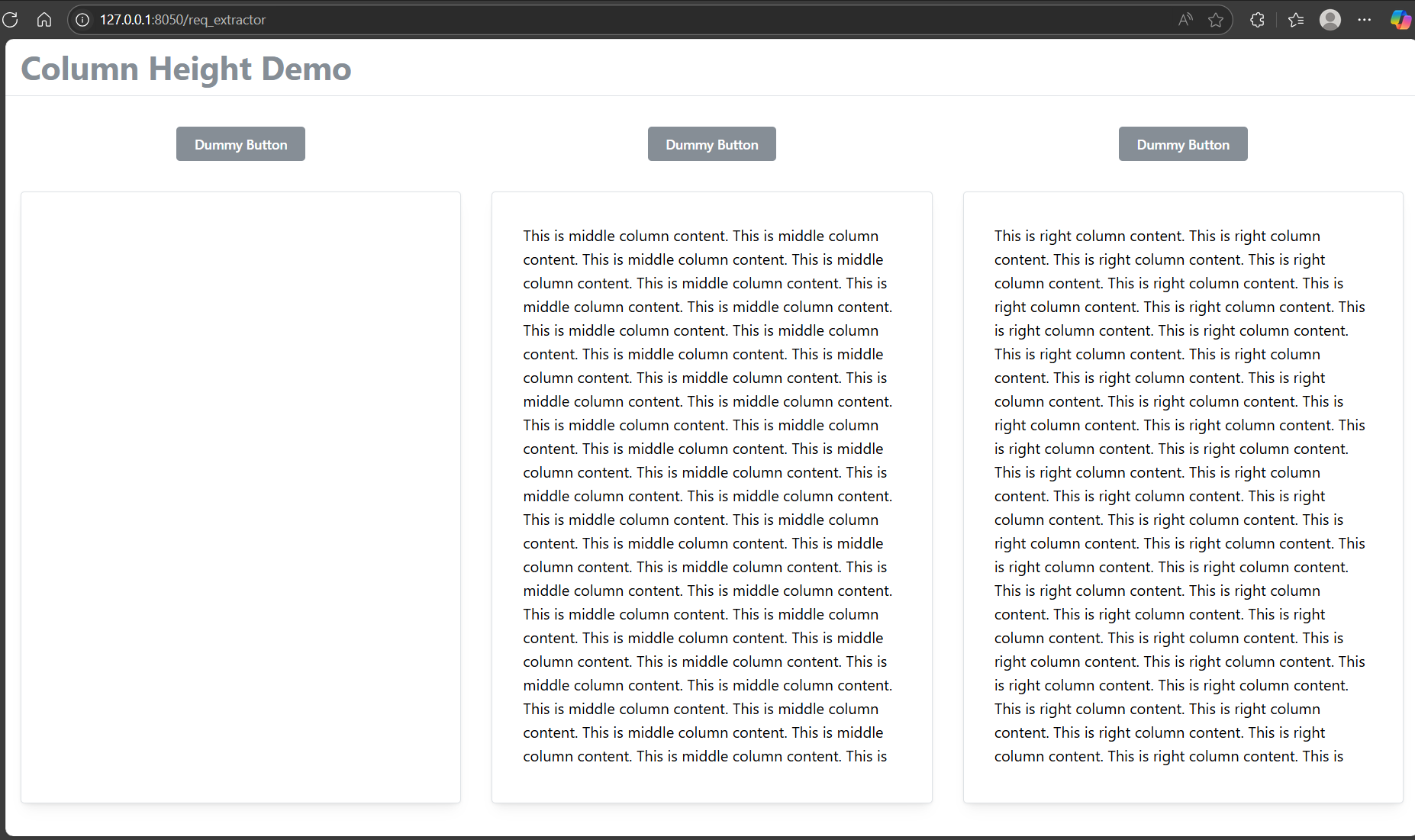Click the rightmost Dummy Button

(x=1182, y=143)
